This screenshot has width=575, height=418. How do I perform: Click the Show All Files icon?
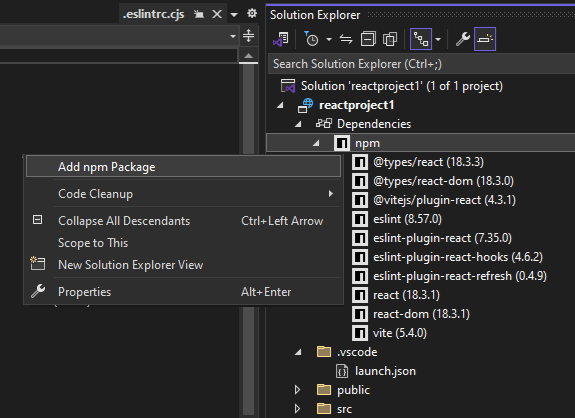[390, 39]
